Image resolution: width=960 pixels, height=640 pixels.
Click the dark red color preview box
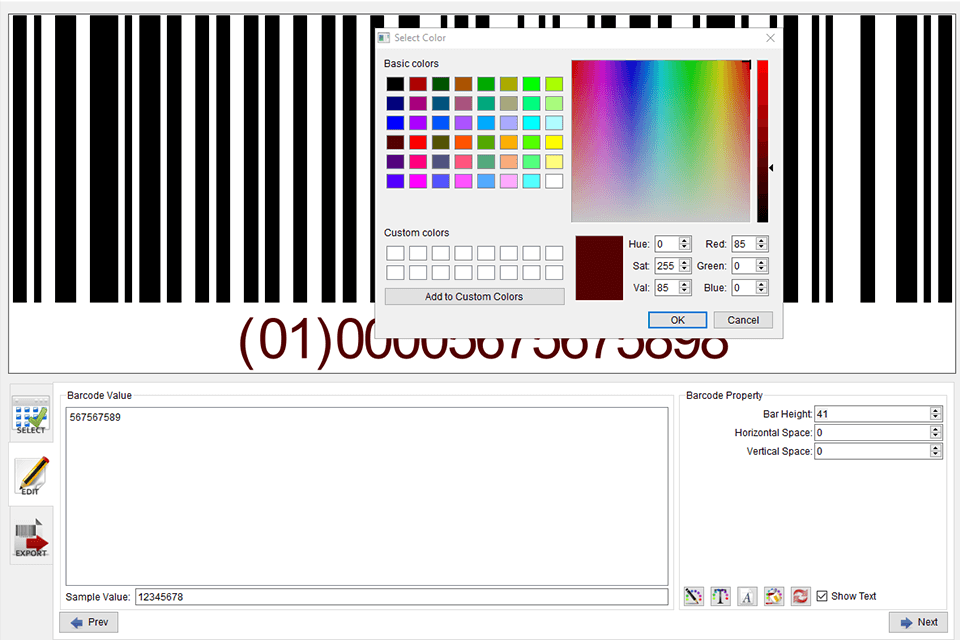click(599, 268)
